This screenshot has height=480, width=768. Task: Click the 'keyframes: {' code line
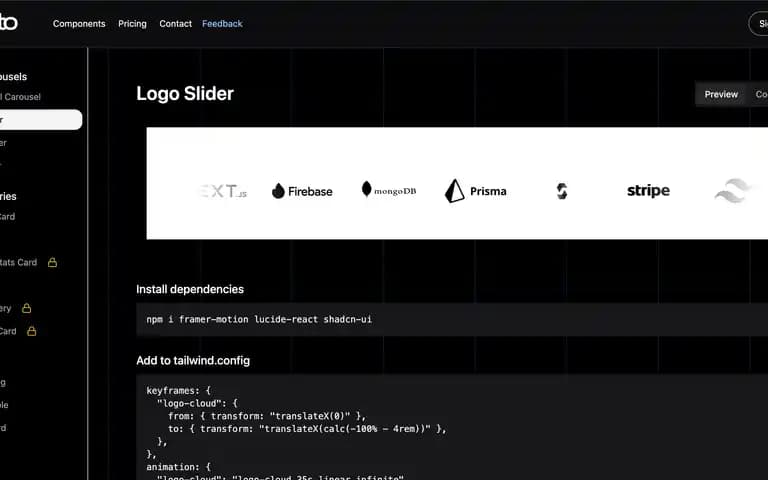pyautogui.click(x=178, y=390)
